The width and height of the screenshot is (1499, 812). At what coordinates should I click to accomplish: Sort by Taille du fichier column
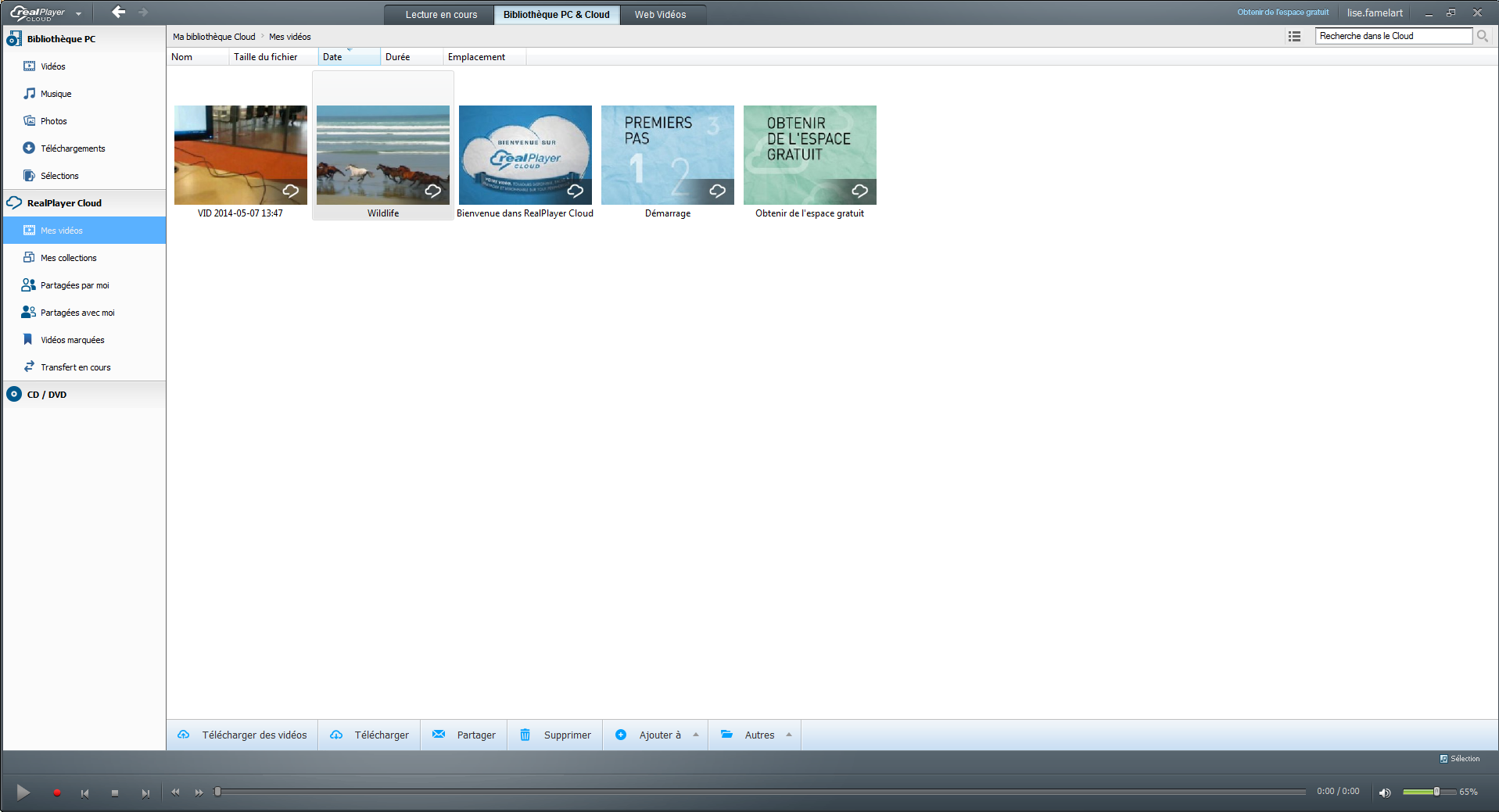click(x=273, y=57)
